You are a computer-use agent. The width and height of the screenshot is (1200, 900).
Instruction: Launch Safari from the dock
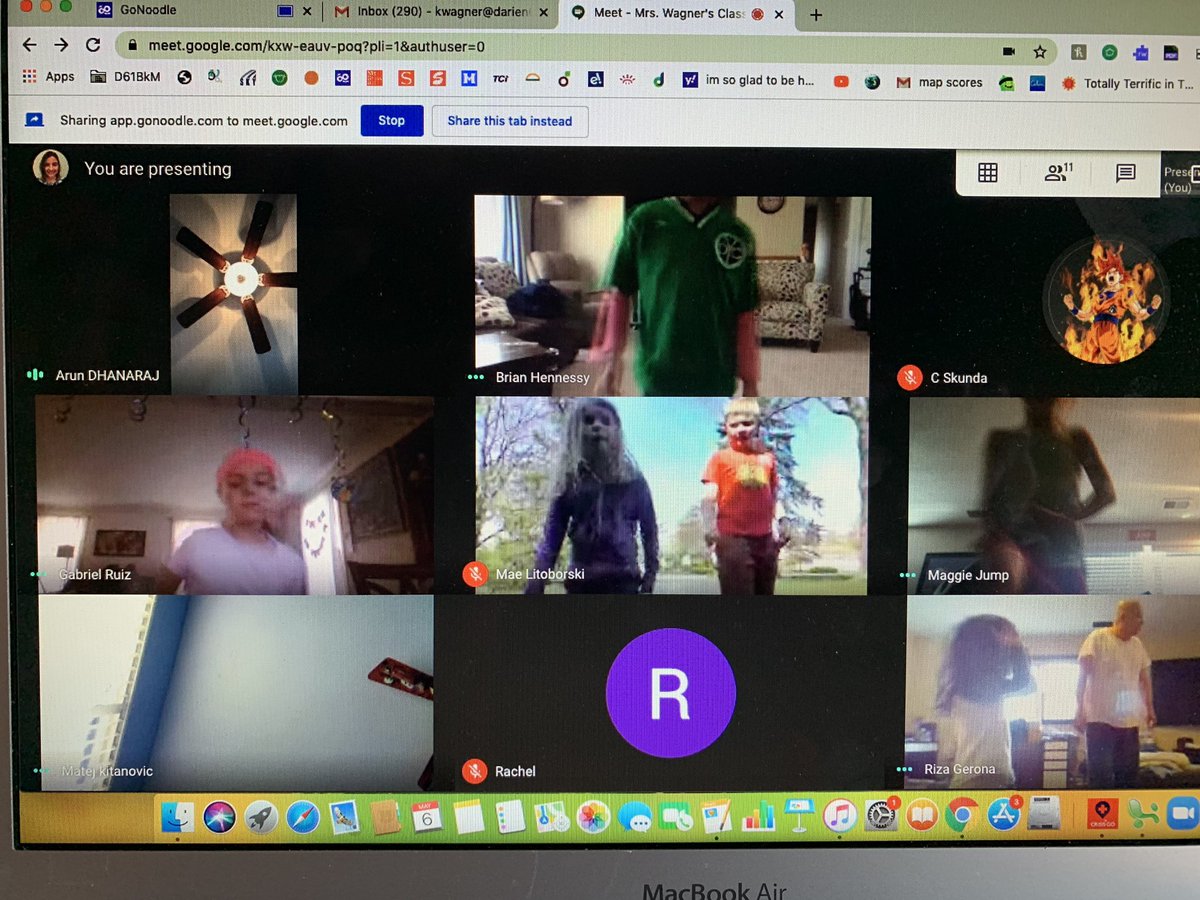coord(304,816)
